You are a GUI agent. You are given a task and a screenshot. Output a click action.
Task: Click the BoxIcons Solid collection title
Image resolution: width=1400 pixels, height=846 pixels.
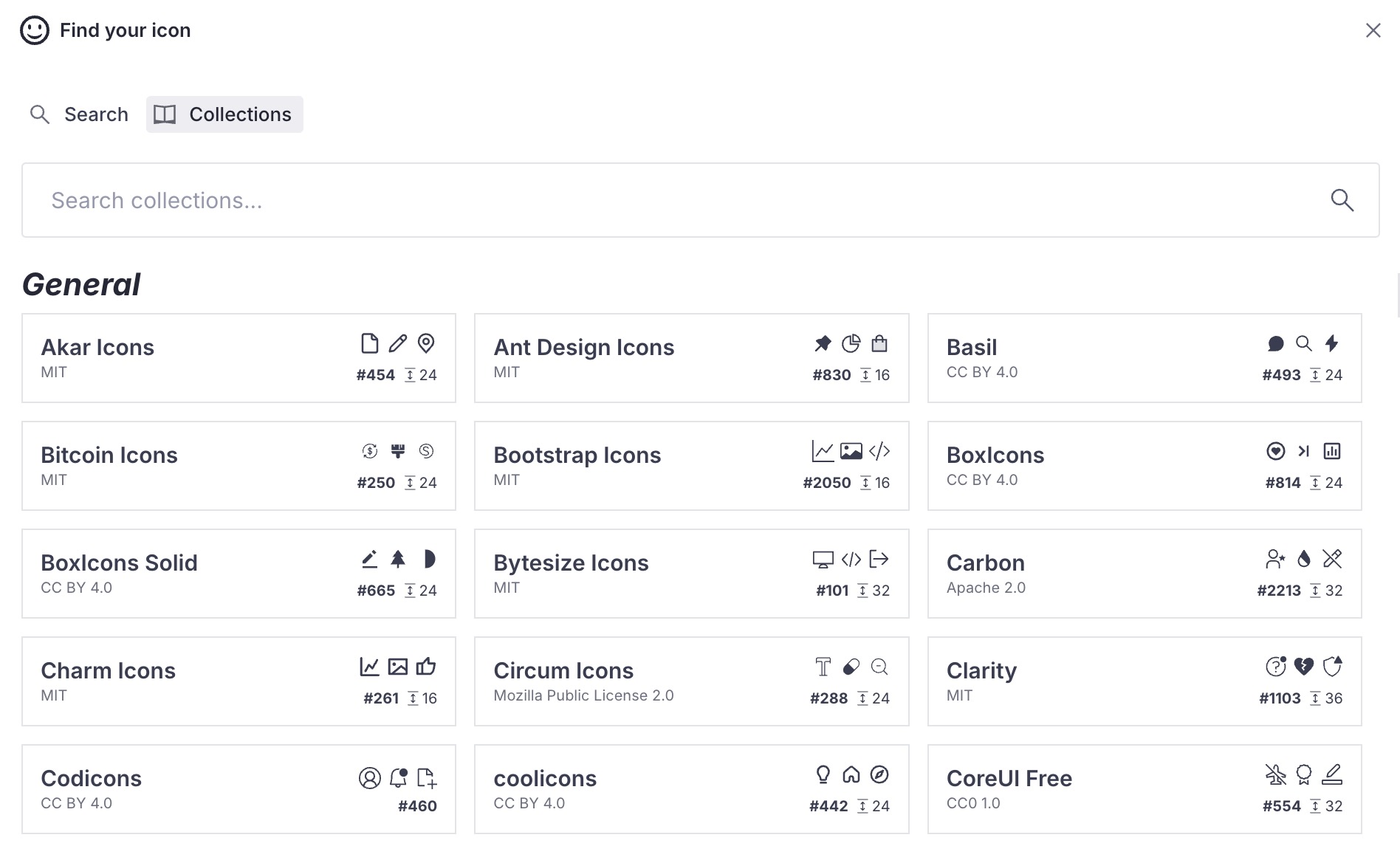coord(119,563)
